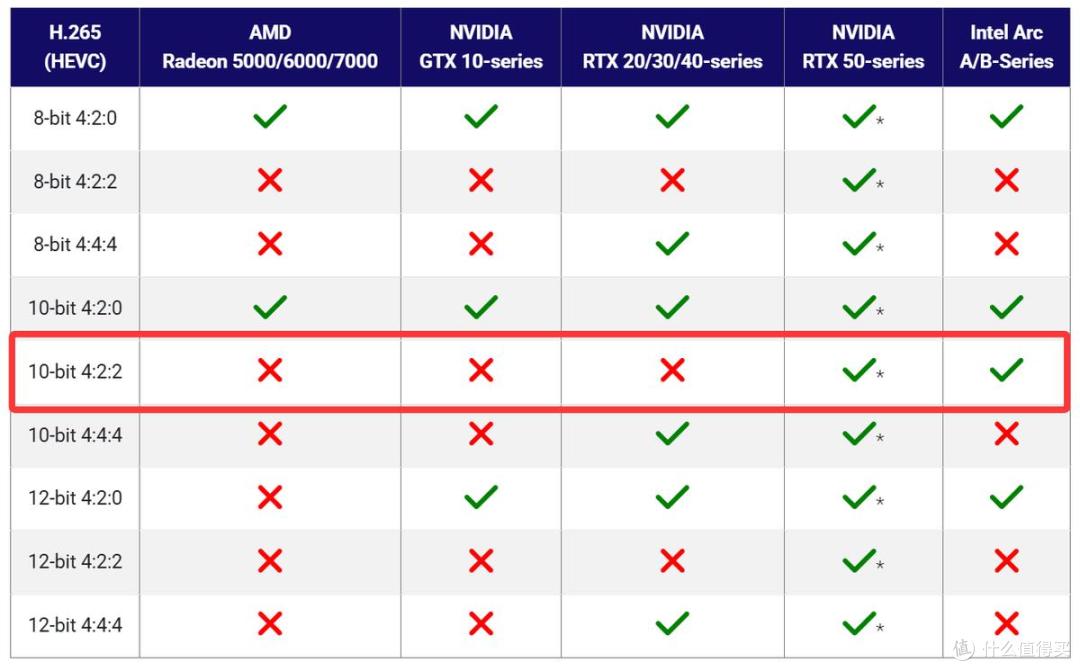The width and height of the screenshot is (1080, 671).
Task: Click RTX 50-series 10-bit 4:2:2 checkmark
Action: tap(860, 370)
